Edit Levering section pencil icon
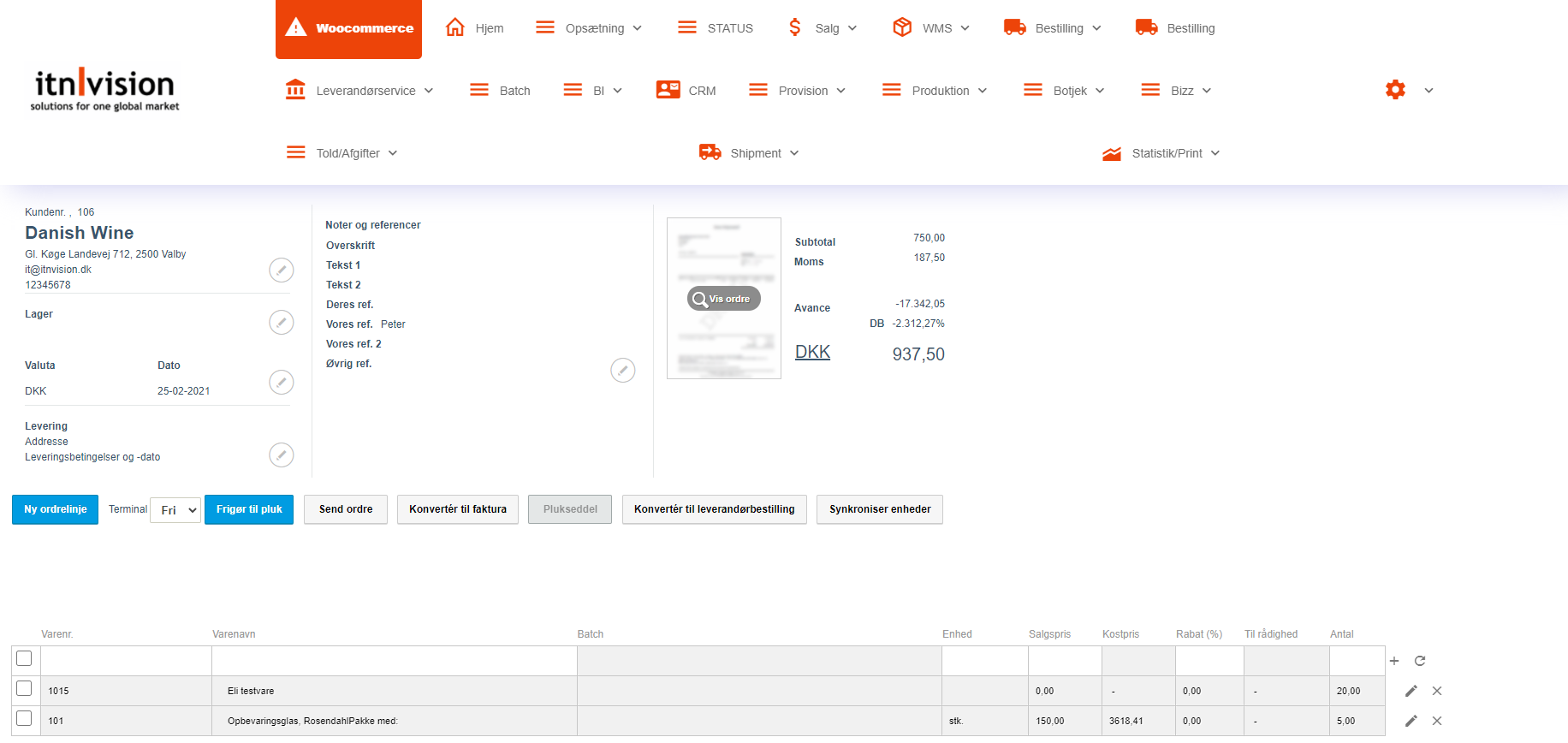1568x743 pixels. 281,455
